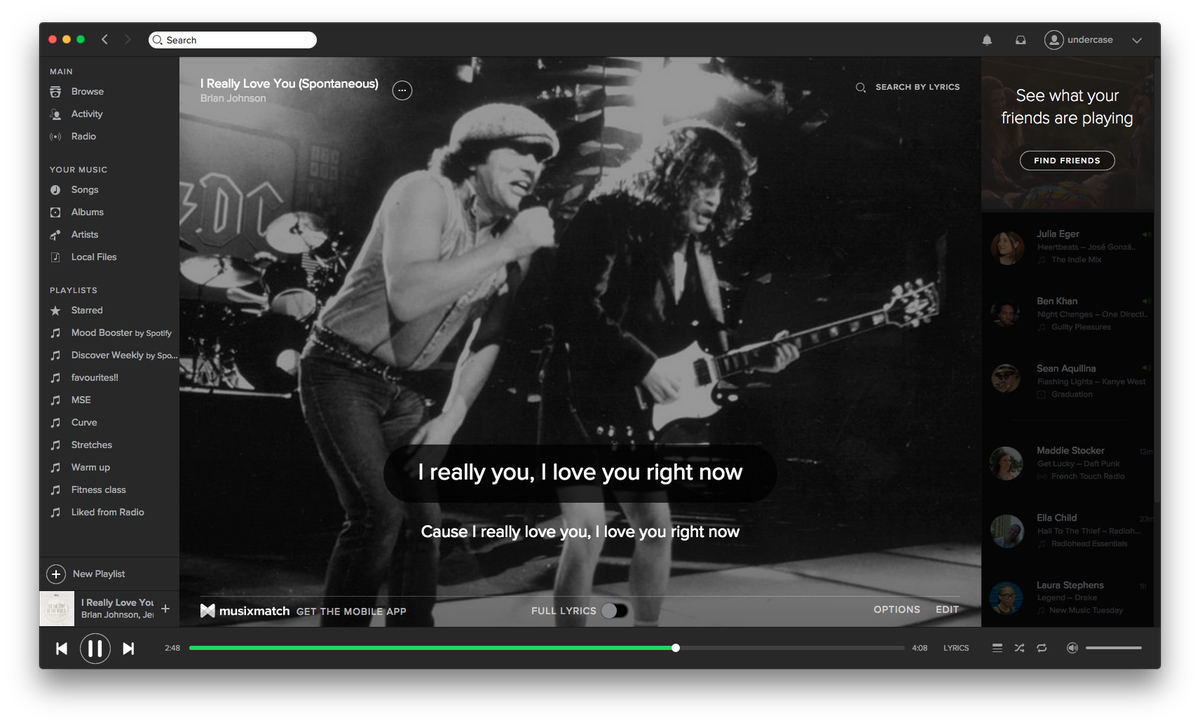The image size is (1200, 725).
Task: Open Albums under Your Music
Action: tap(87, 212)
